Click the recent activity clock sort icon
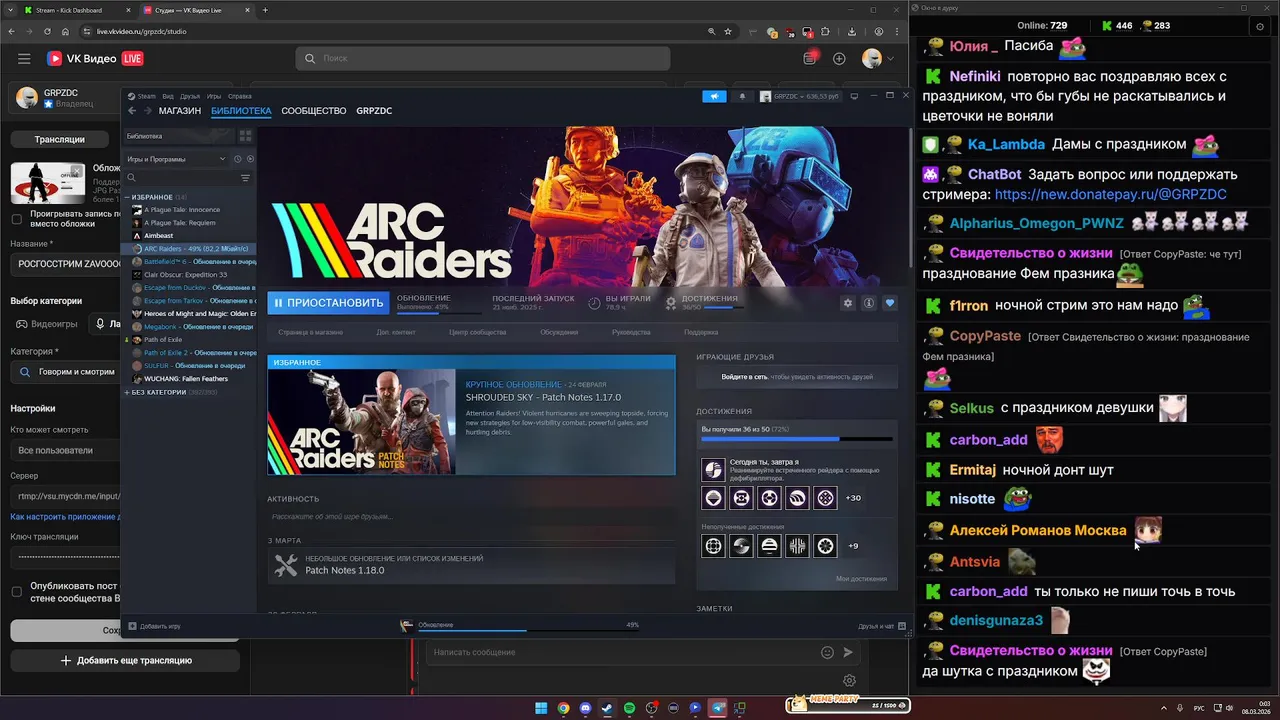 (238, 159)
